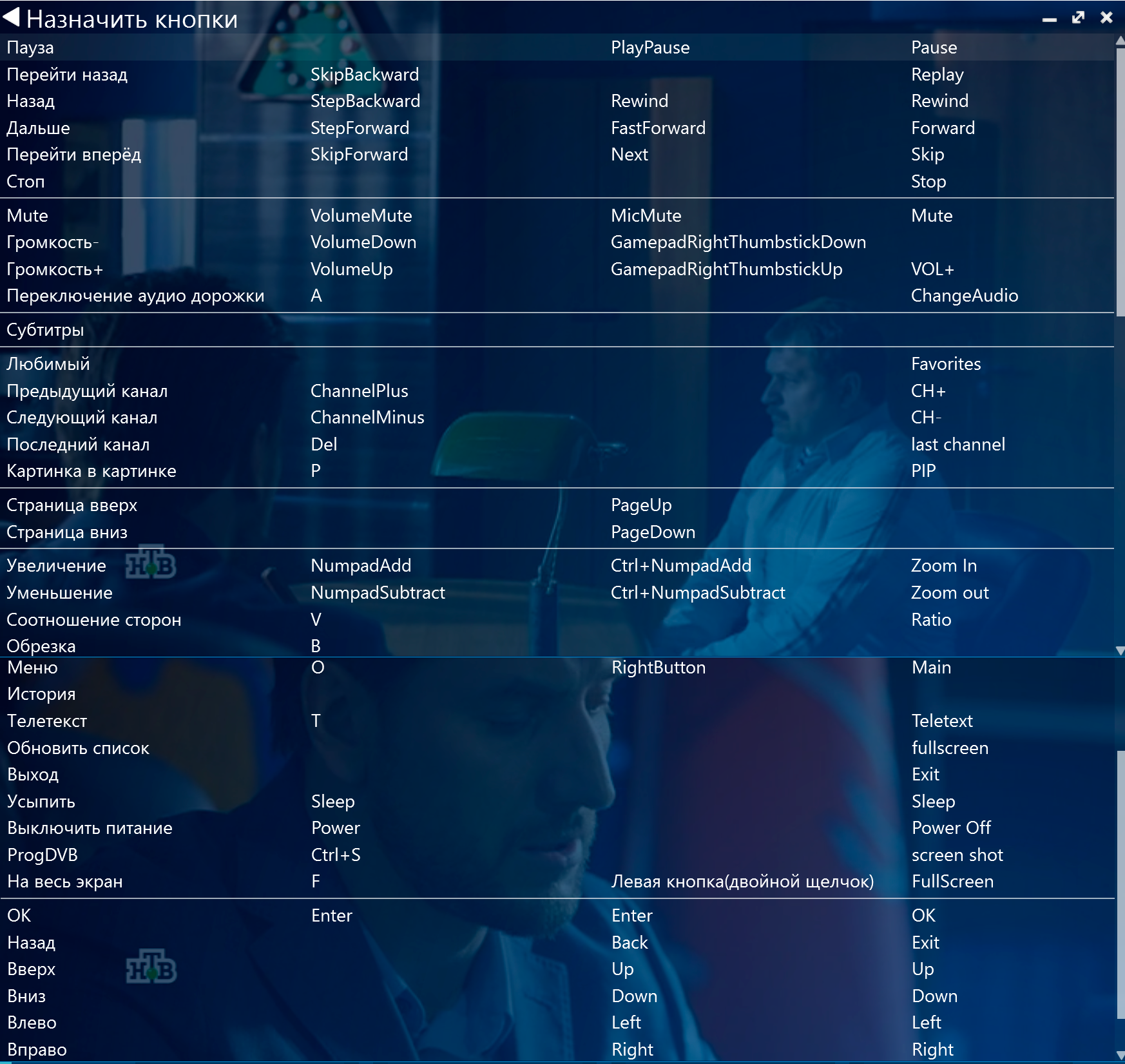The width and height of the screenshot is (1125, 1064).
Task: Close the Назначить кнопки window
Action: [1106, 17]
